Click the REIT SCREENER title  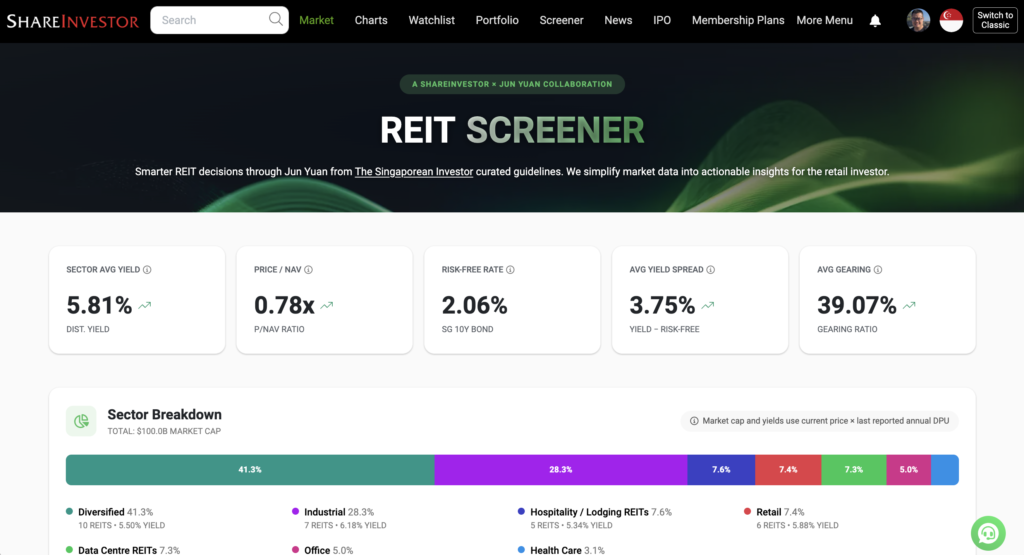tap(512, 130)
